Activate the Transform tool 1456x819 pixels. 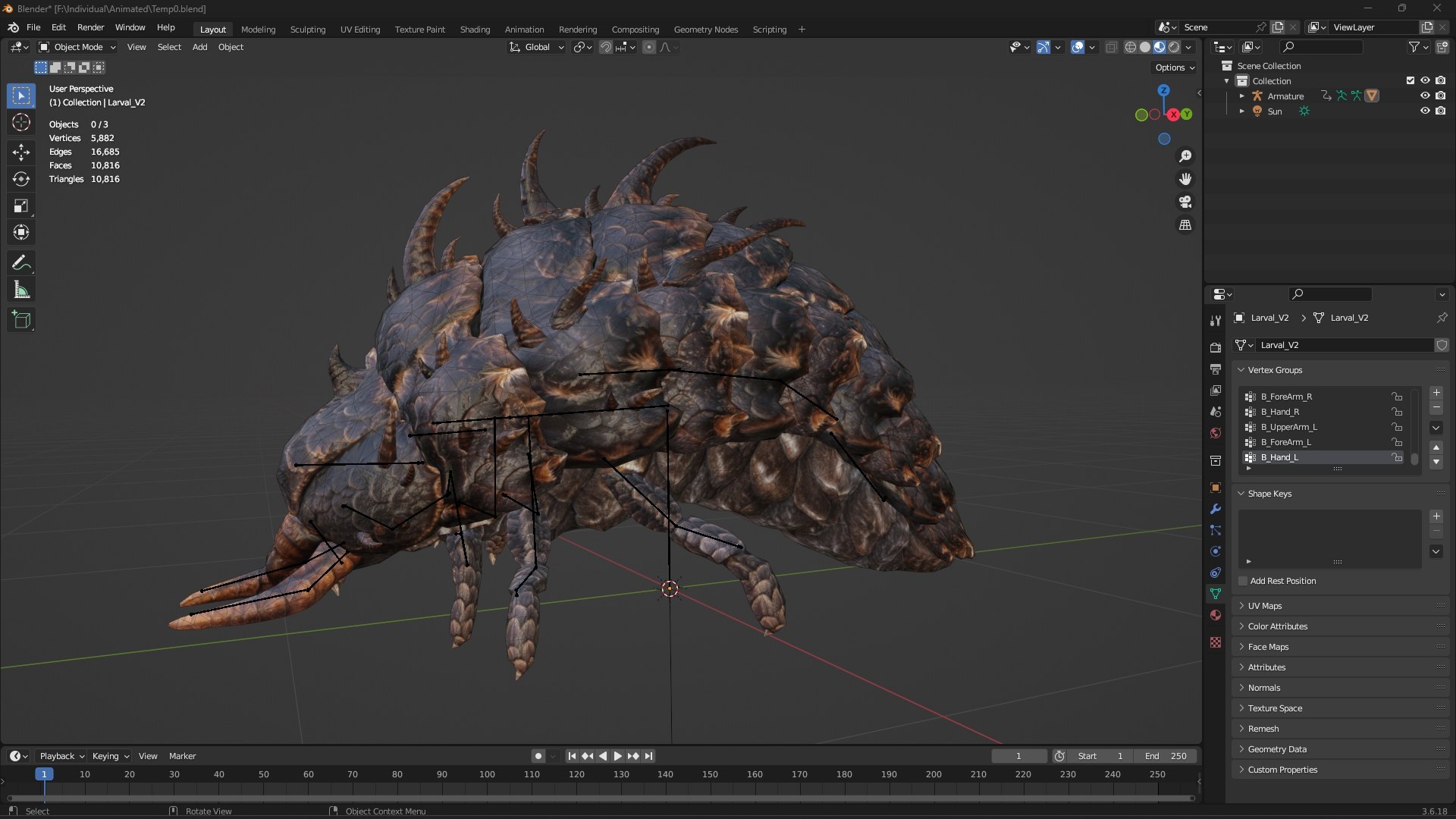tap(21, 232)
